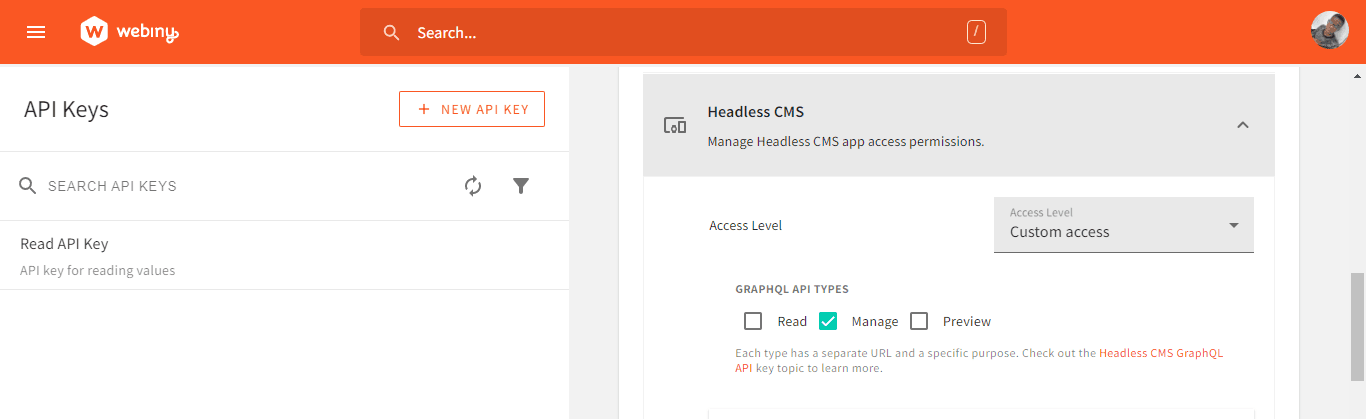The image size is (1366, 419).
Task: Click 'Manage Headless CMS app access permissions' text
Action: click(x=846, y=141)
